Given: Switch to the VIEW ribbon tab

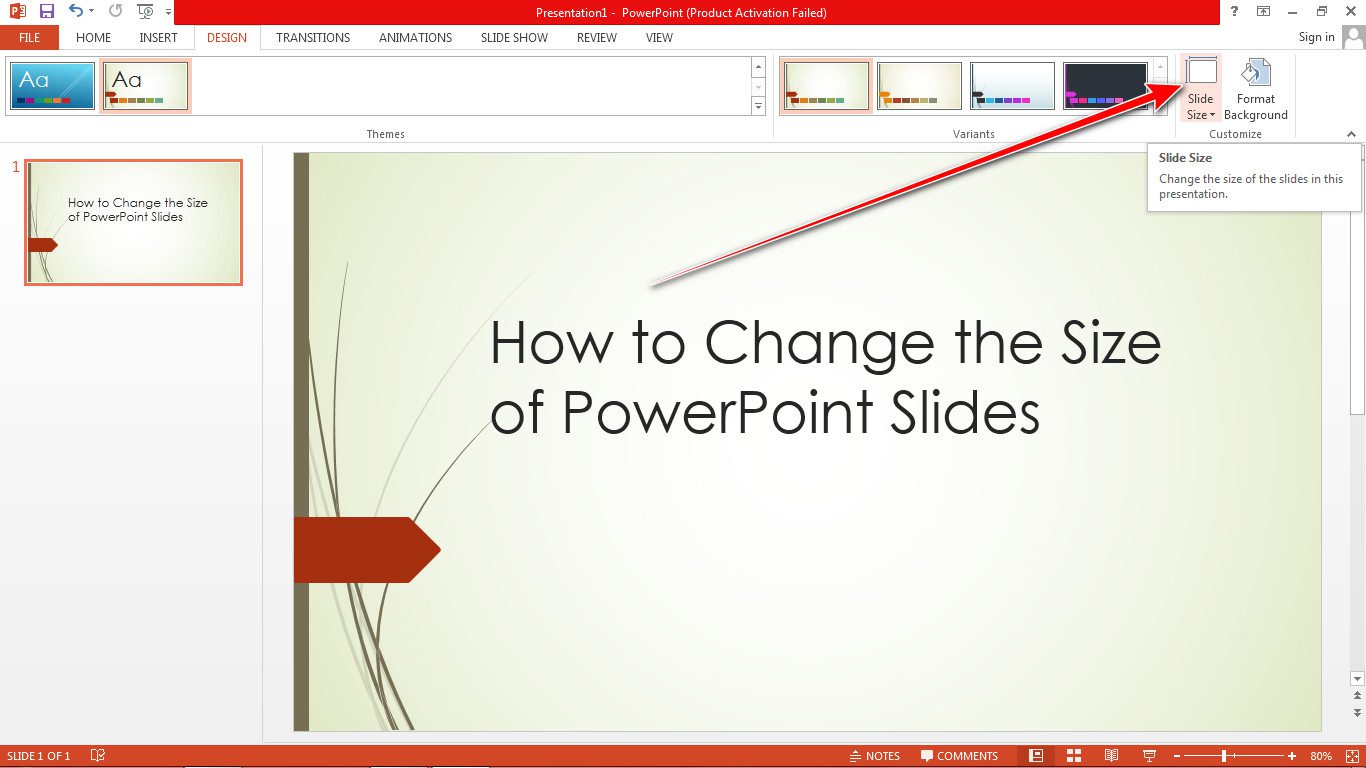Looking at the screenshot, I should (659, 38).
